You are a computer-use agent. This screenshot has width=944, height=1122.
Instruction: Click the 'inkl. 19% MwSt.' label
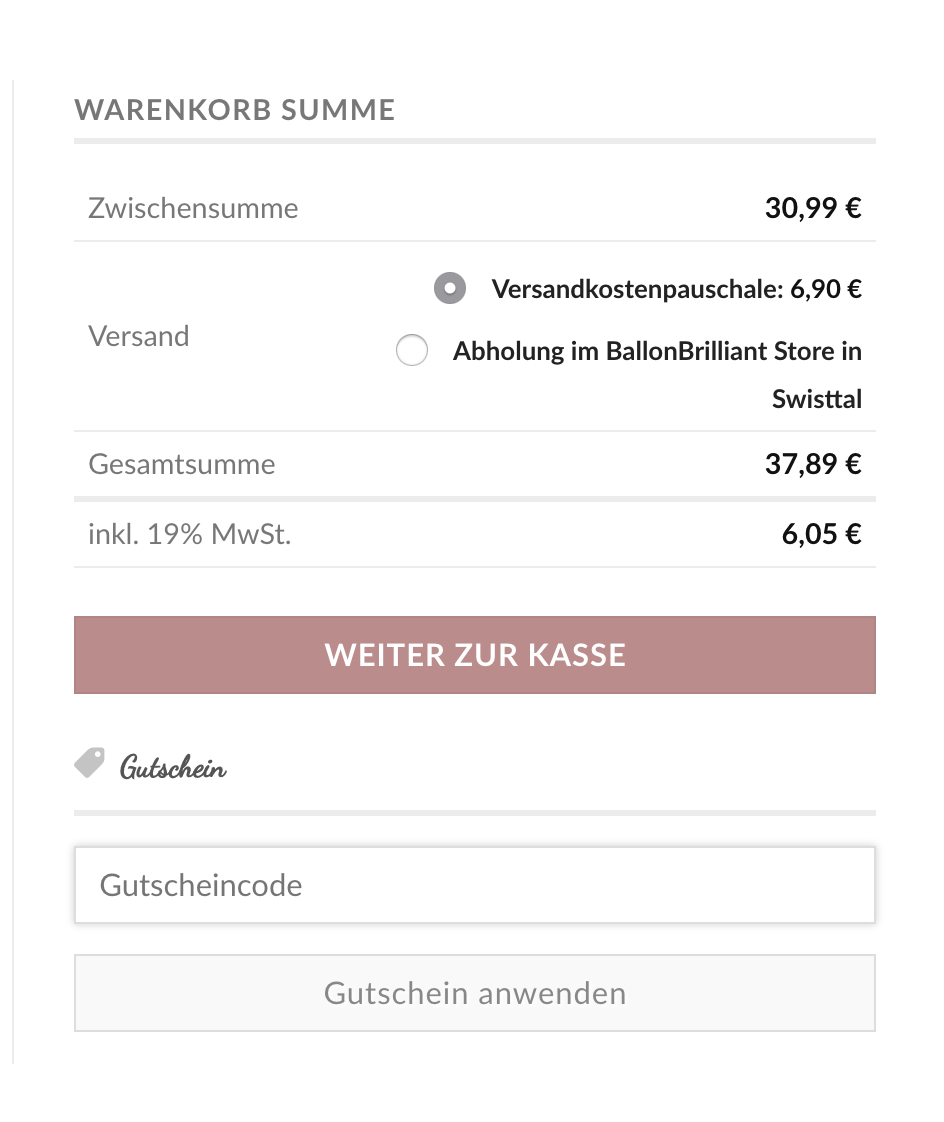(190, 533)
